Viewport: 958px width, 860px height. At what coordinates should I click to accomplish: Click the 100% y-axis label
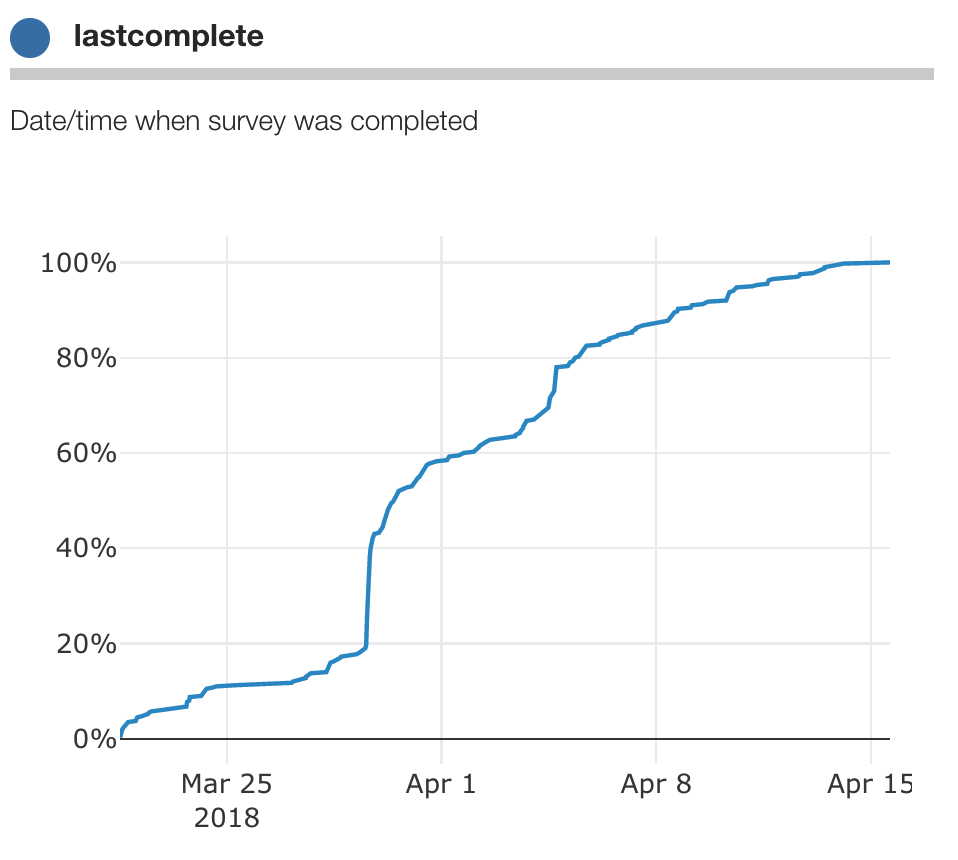coord(78,264)
